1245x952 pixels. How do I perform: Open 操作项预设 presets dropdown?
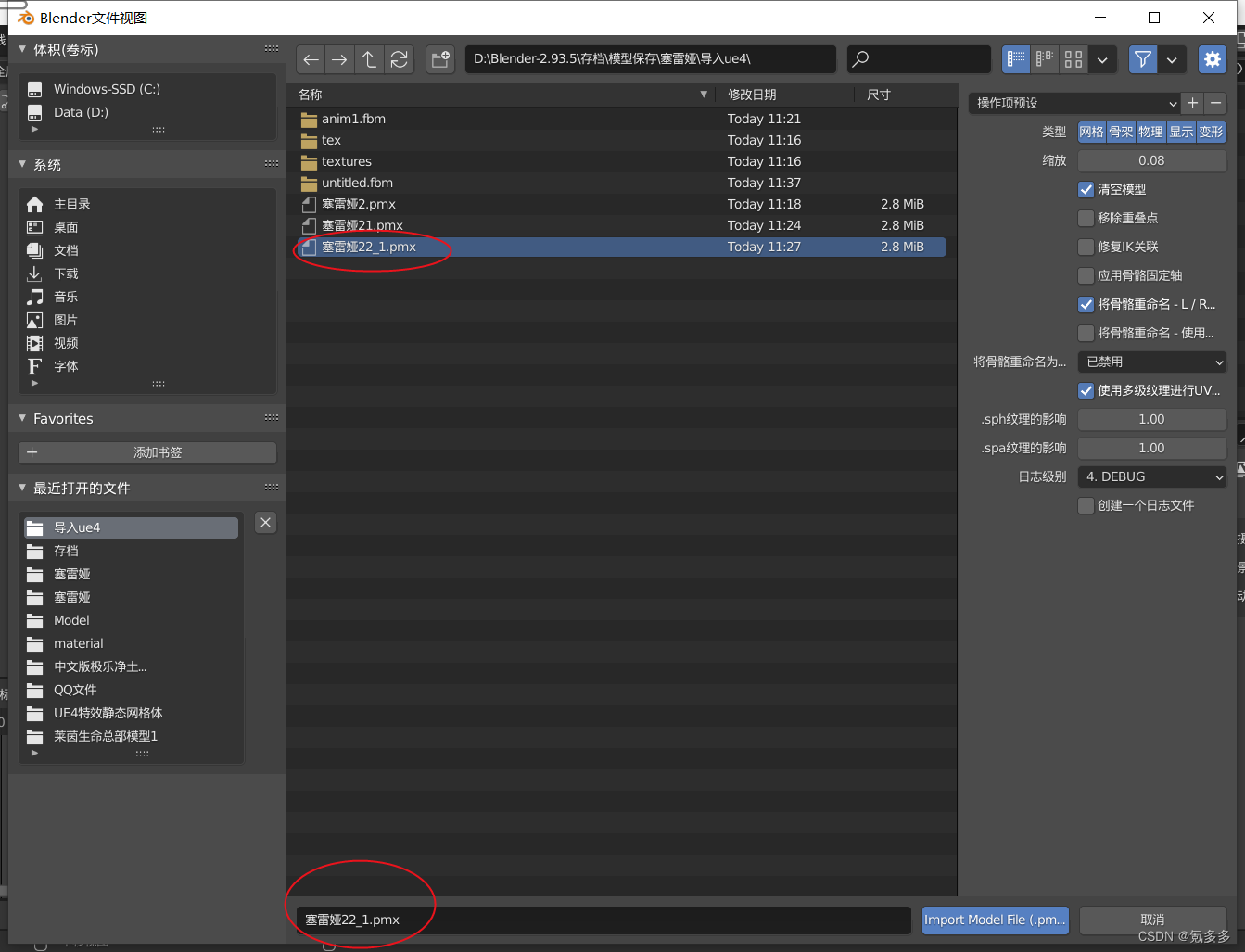pyautogui.click(x=1074, y=103)
